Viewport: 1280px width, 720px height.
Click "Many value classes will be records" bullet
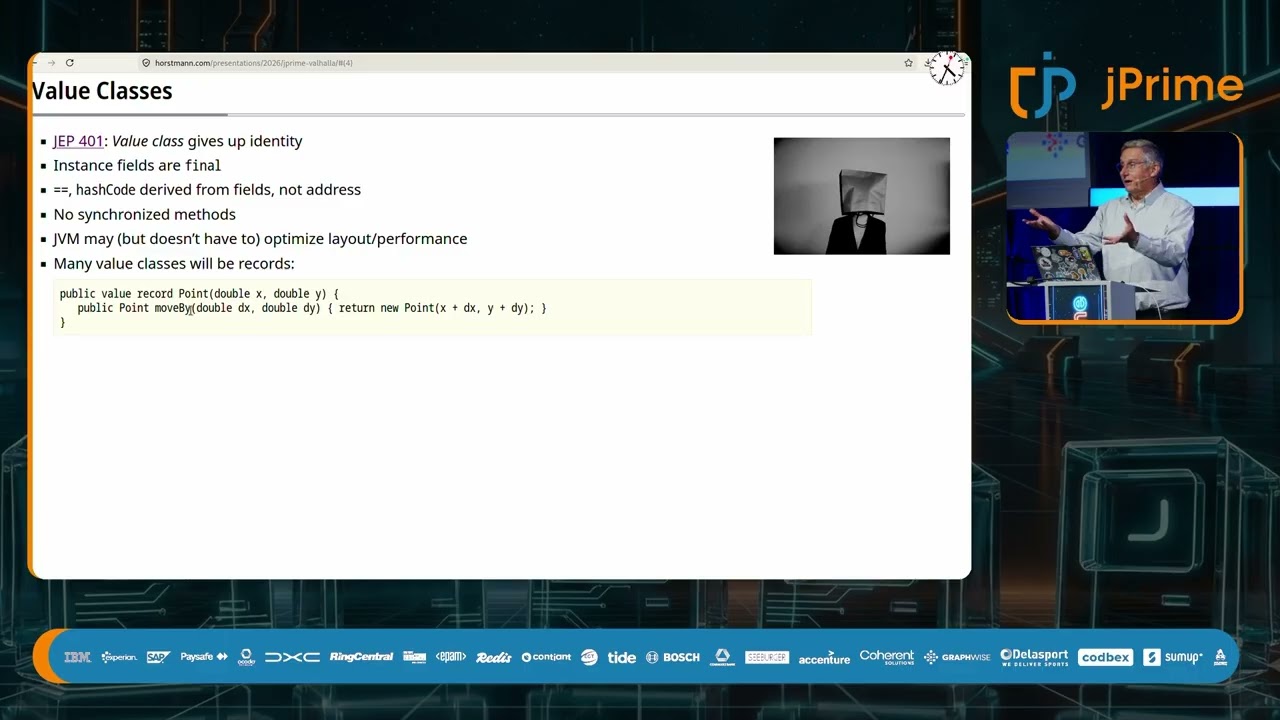pyautogui.click(x=174, y=264)
